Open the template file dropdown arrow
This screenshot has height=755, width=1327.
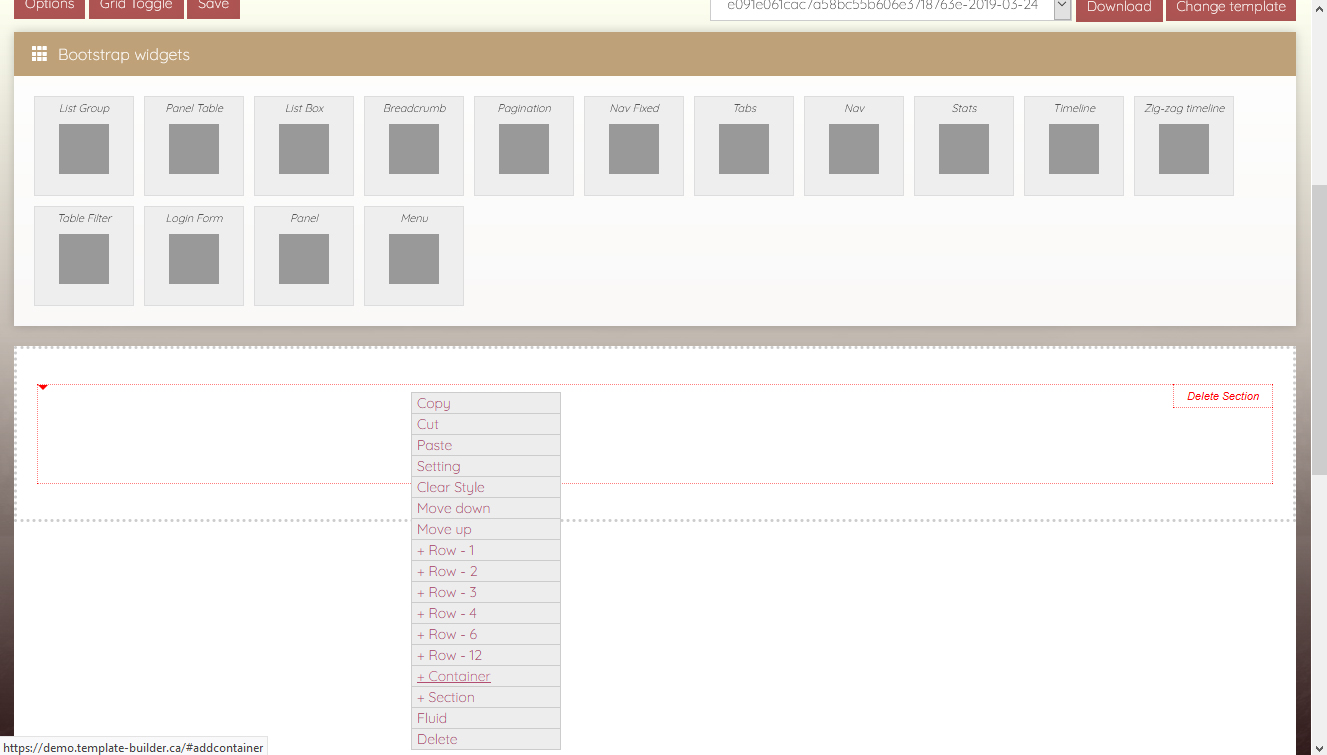point(1062,7)
